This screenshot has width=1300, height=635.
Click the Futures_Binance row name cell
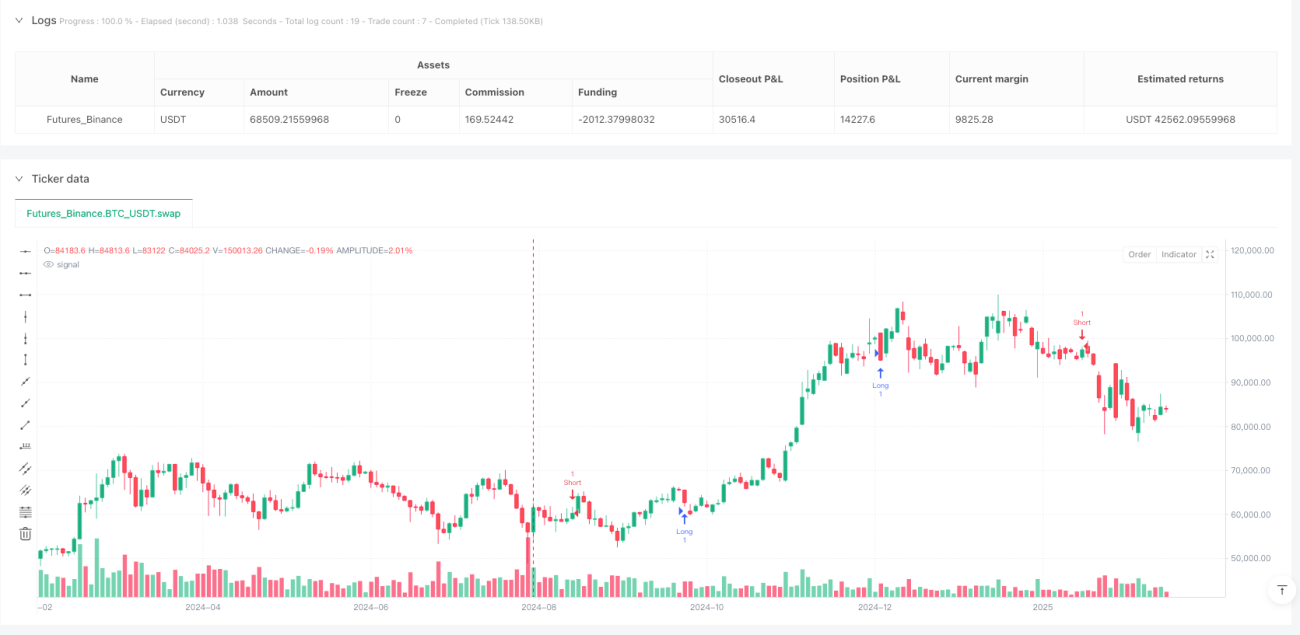(x=85, y=119)
